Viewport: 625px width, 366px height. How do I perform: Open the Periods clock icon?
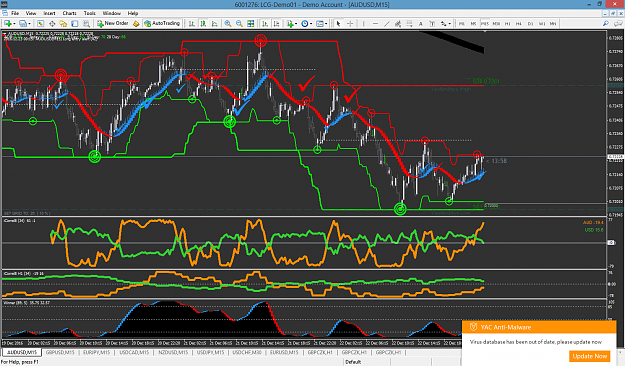305,24
